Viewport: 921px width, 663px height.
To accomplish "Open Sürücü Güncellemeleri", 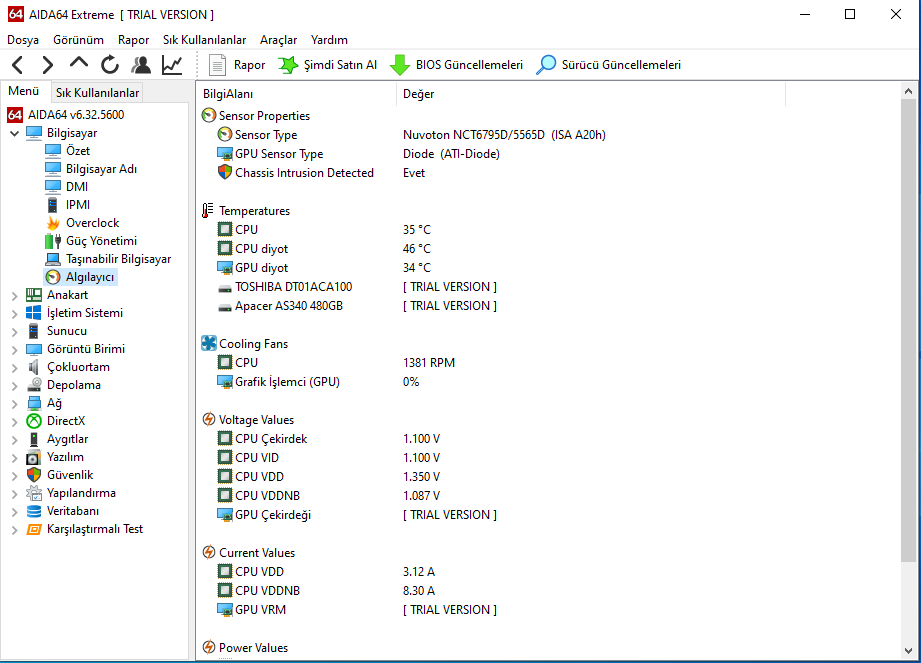I will click(609, 65).
